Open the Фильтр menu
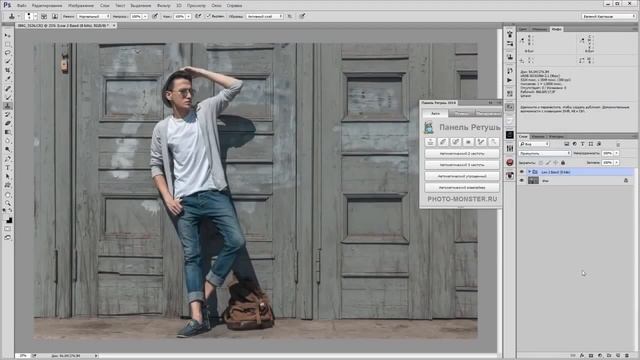 click(164, 6)
